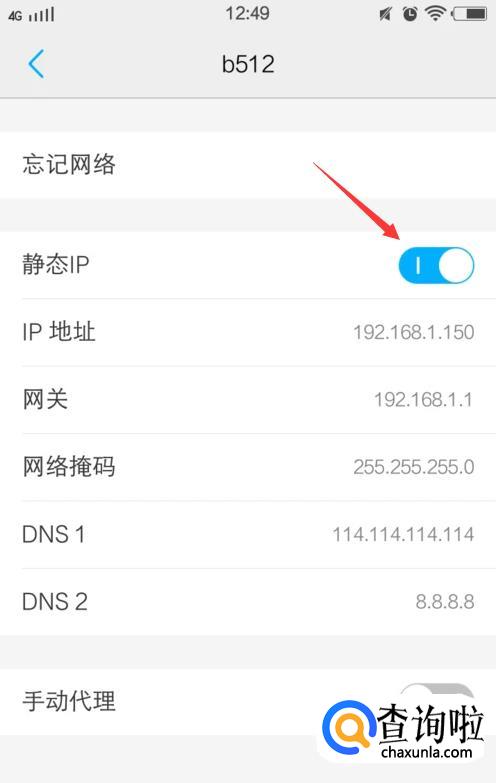496x783 pixels.
Task: Edit the 网关 value 192.168.1.1
Action: coord(423,400)
